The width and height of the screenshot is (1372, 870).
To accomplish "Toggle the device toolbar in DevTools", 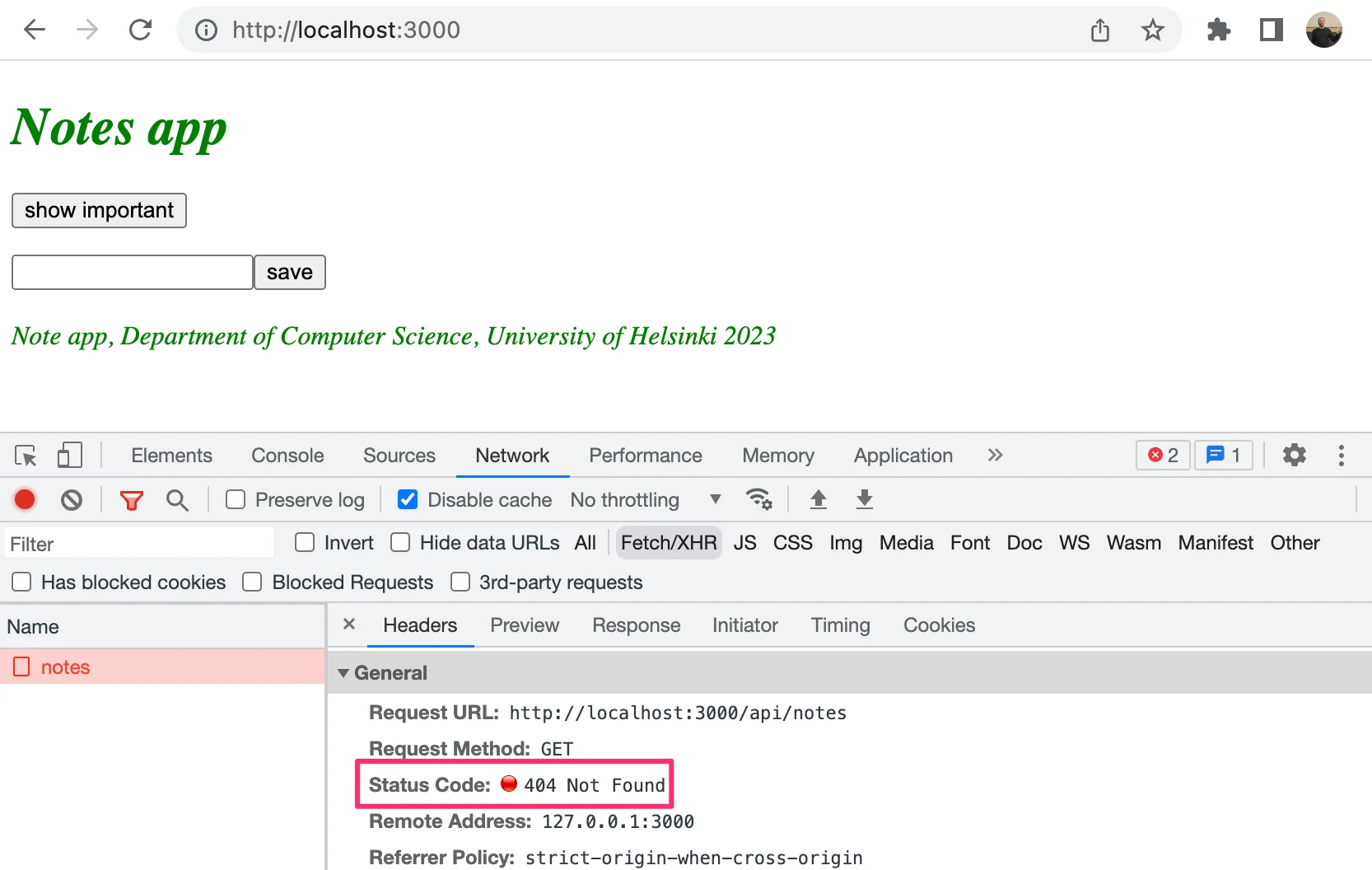I will (70, 456).
